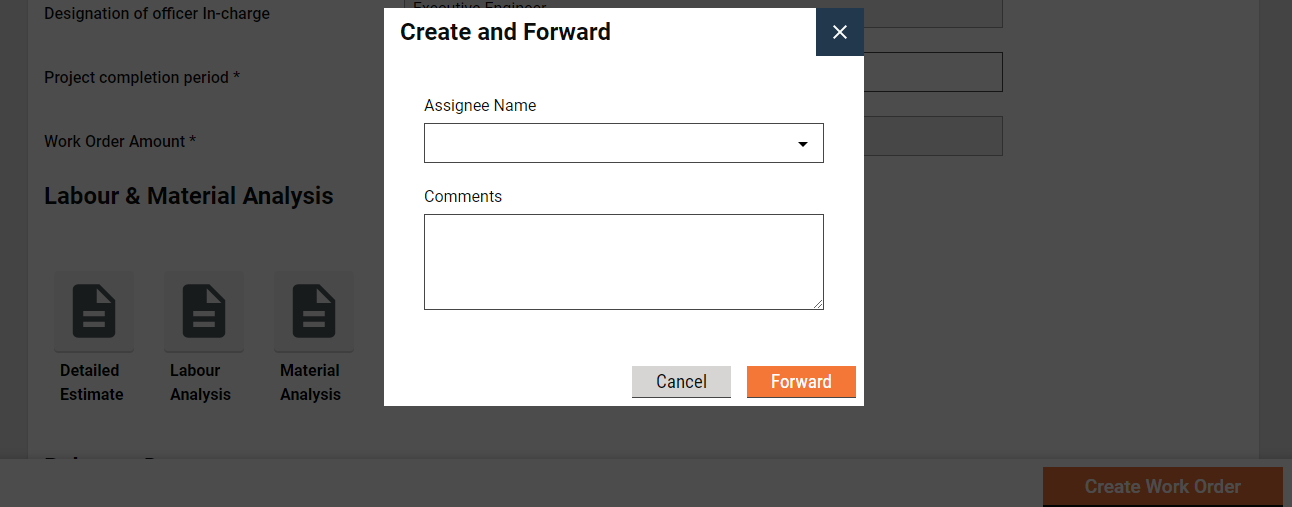
Task: Click the Assignee Name label
Action: pyautogui.click(x=480, y=106)
